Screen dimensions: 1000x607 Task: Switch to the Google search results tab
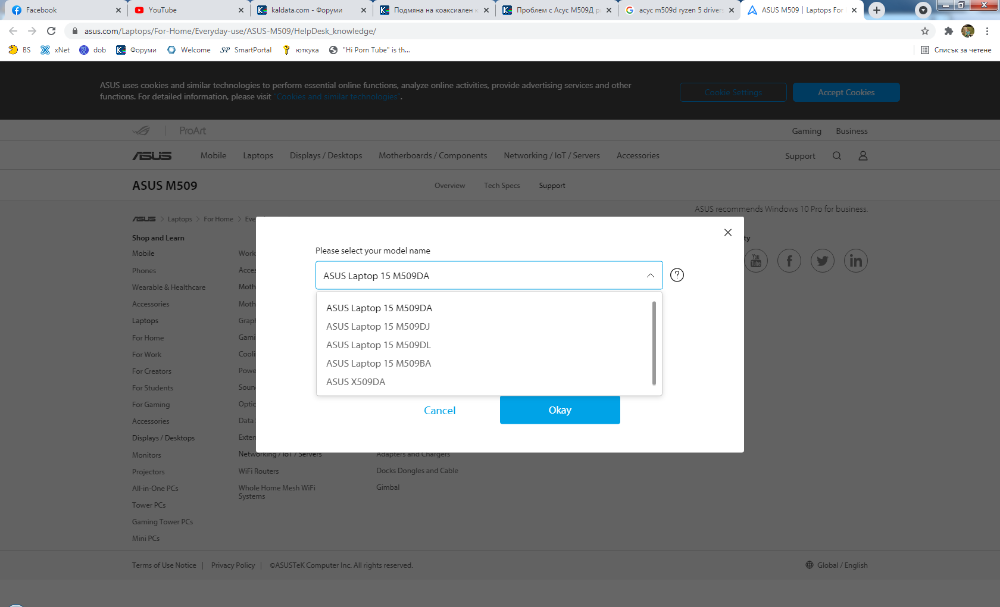point(679,10)
